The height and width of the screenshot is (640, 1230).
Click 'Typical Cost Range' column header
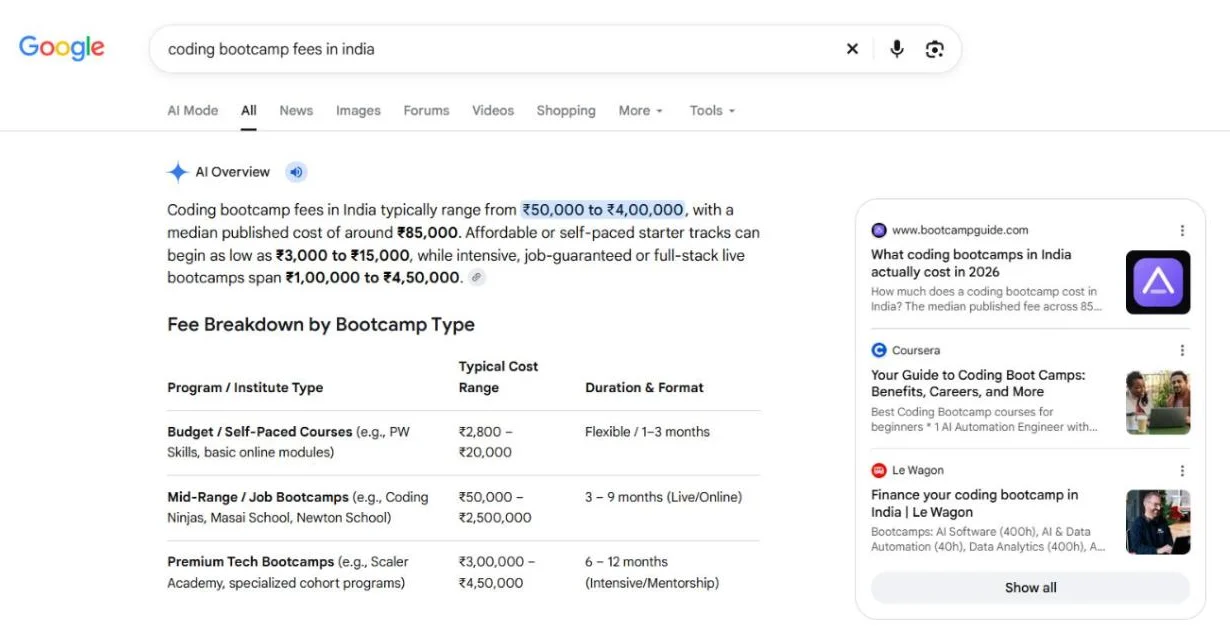coord(498,377)
